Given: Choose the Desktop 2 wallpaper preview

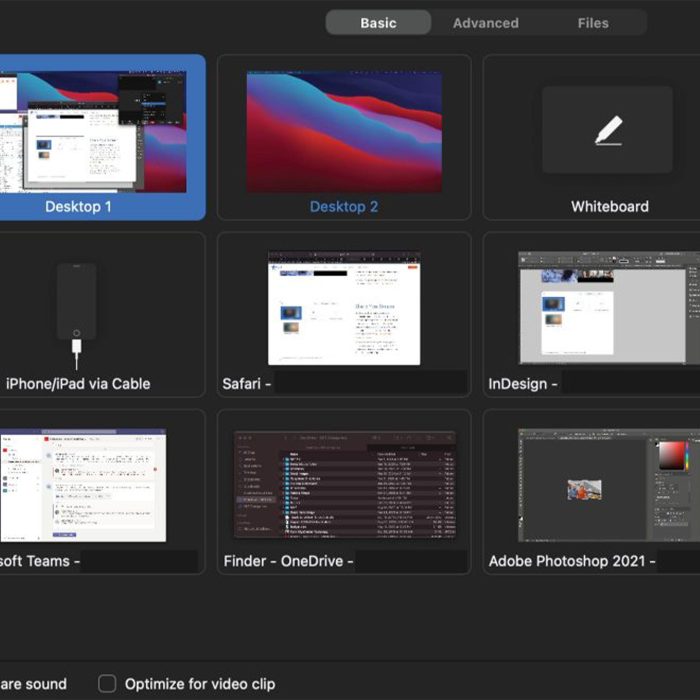Looking at the screenshot, I should pyautogui.click(x=344, y=131).
